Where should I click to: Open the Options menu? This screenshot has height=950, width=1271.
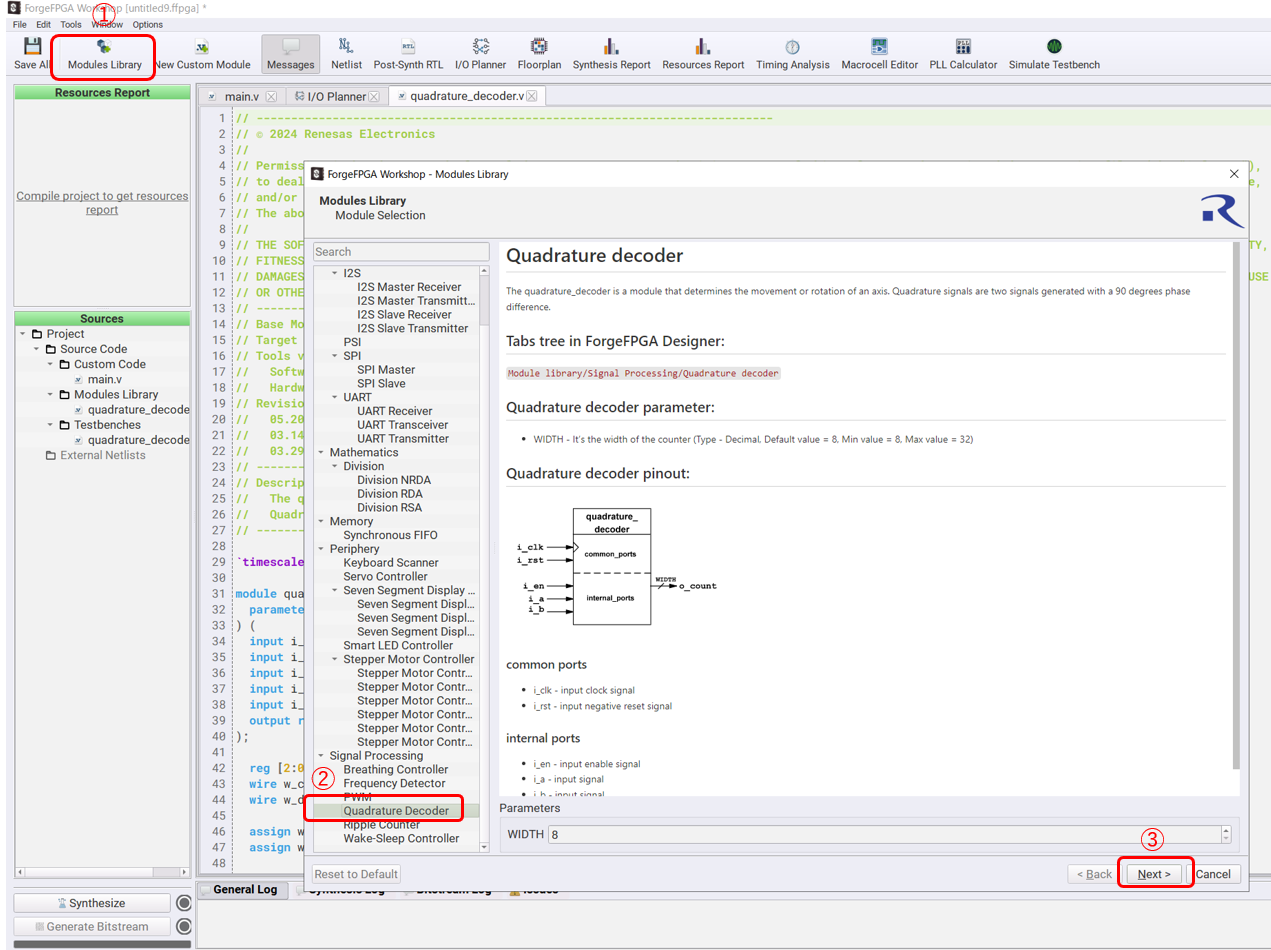pos(148,24)
